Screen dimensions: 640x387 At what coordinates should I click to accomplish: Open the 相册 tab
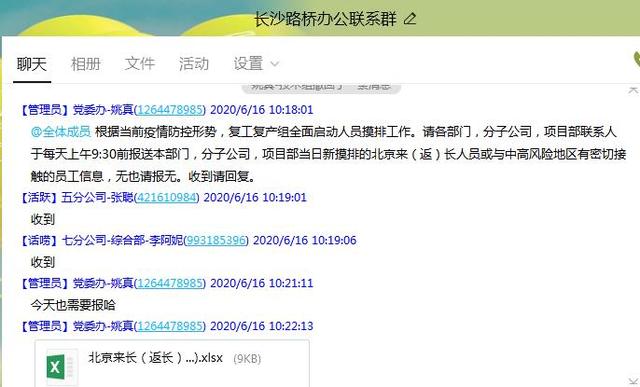pyautogui.click(x=85, y=64)
